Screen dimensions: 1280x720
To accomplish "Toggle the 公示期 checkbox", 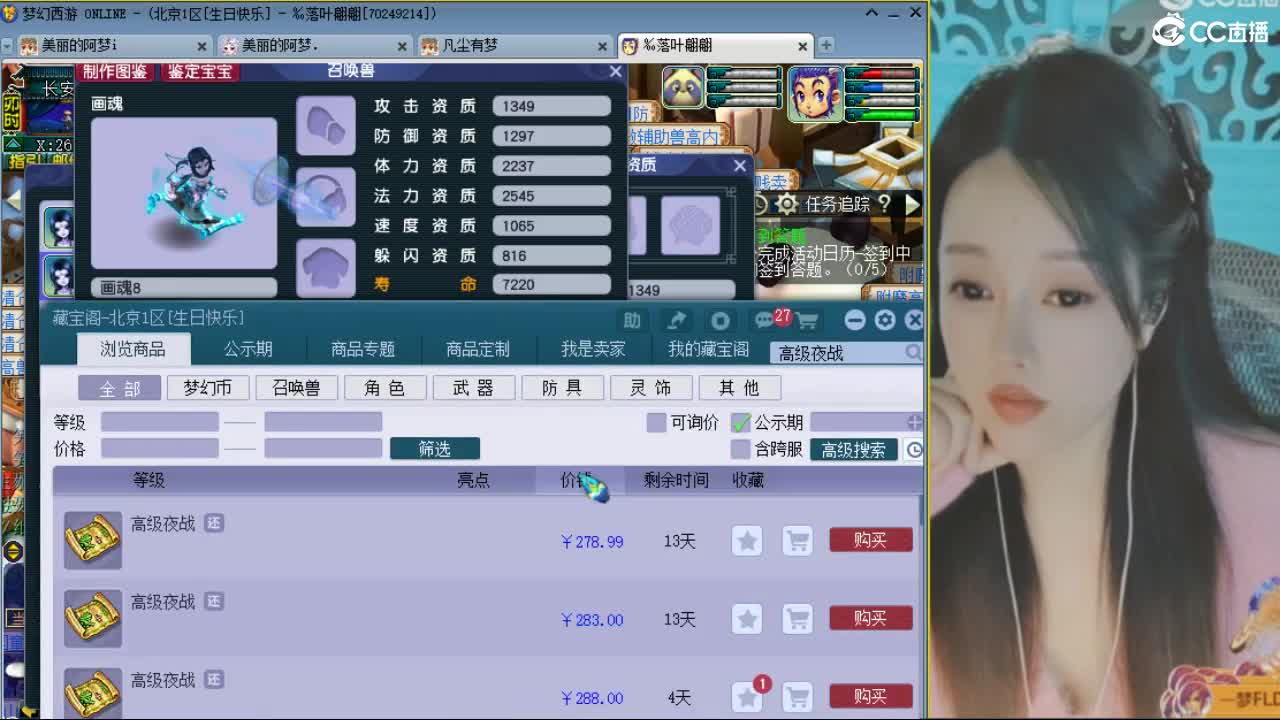I will pos(741,423).
